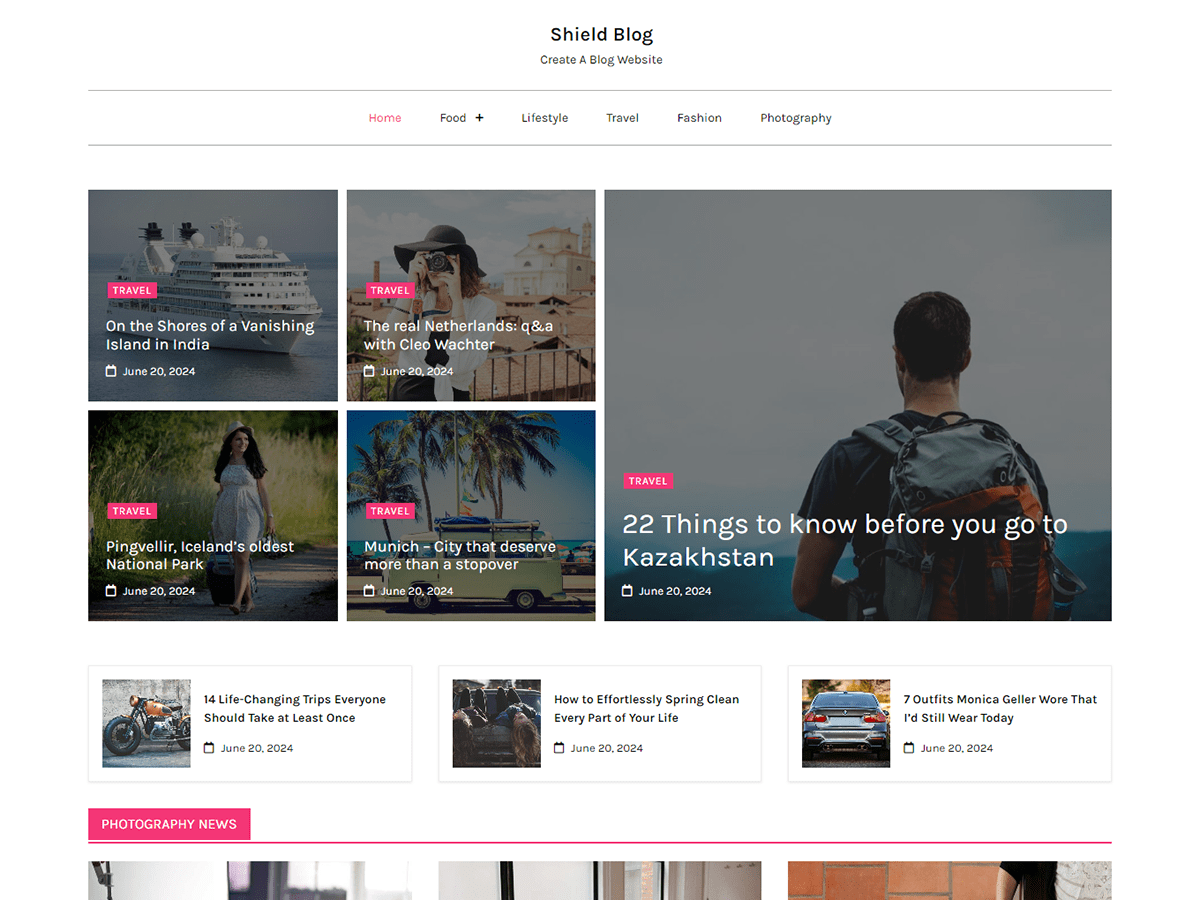The height and width of the screenshot is (900, 1200).
Task: Click the BMW car thumbnail next to Monica Geller post
Action: [845, 723]
